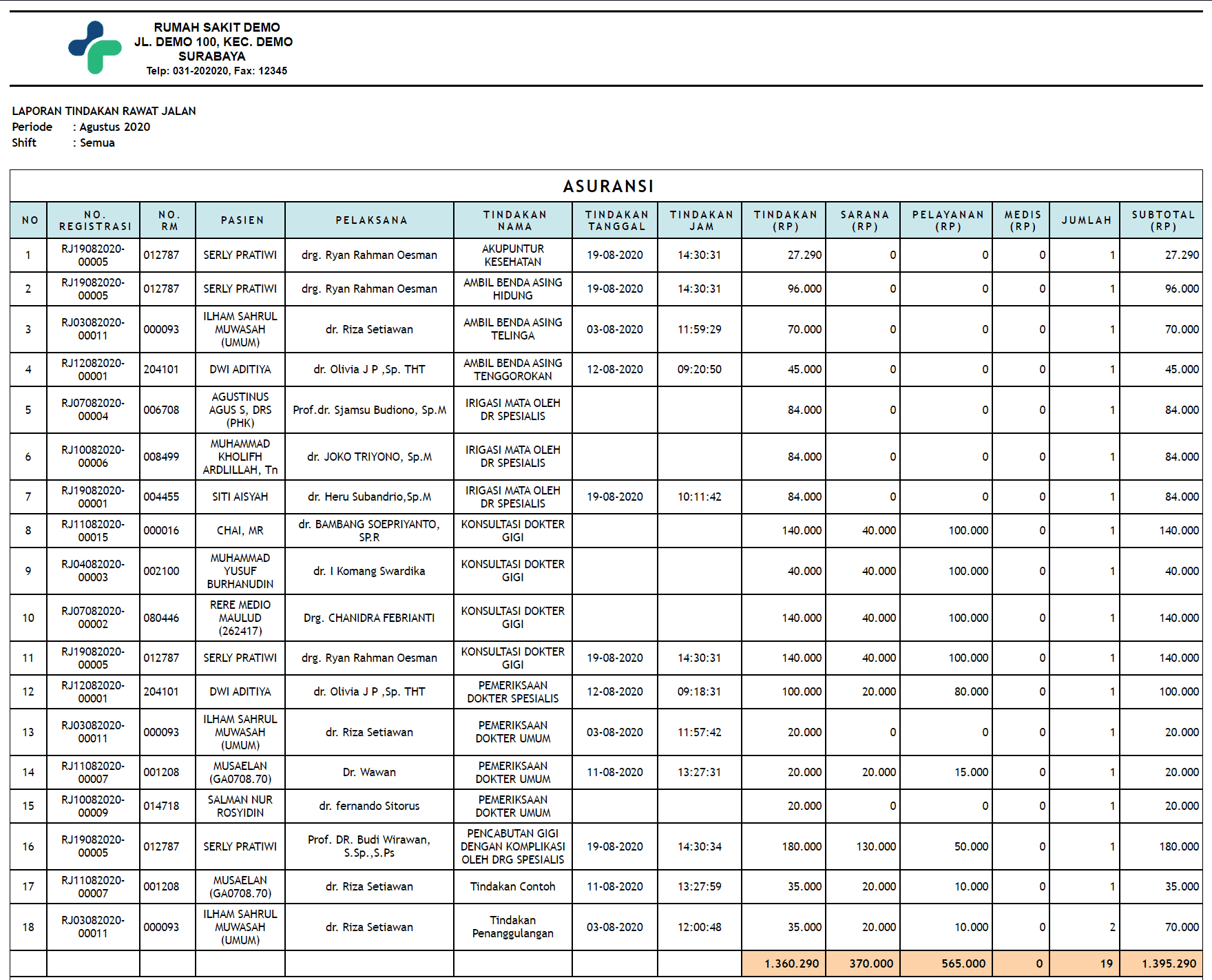Select date 12-08-2020 in row 12
Viewport: 1212px width, 980px height.
point(615,691)
